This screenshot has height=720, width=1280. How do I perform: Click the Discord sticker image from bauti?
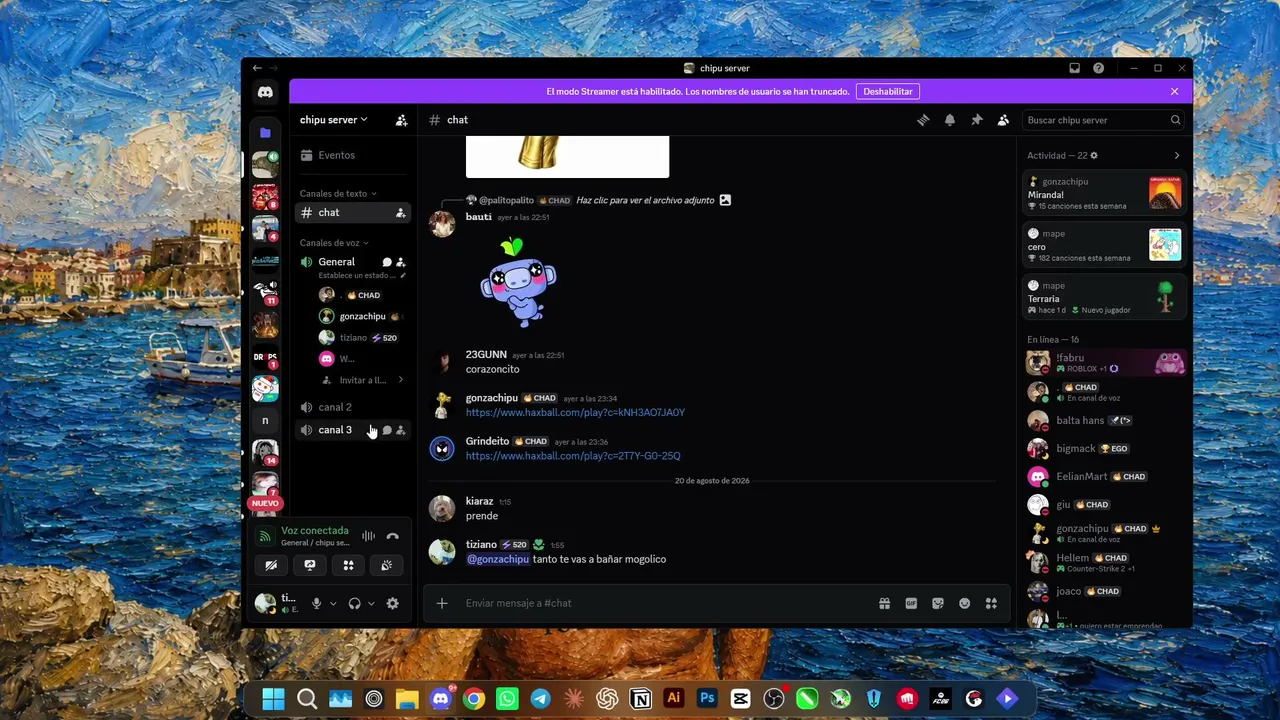tap(518, 282)
